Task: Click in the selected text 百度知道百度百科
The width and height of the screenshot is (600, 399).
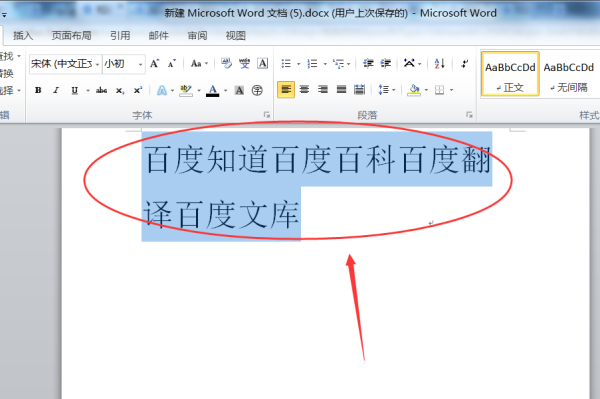Action: click(270, 160)
